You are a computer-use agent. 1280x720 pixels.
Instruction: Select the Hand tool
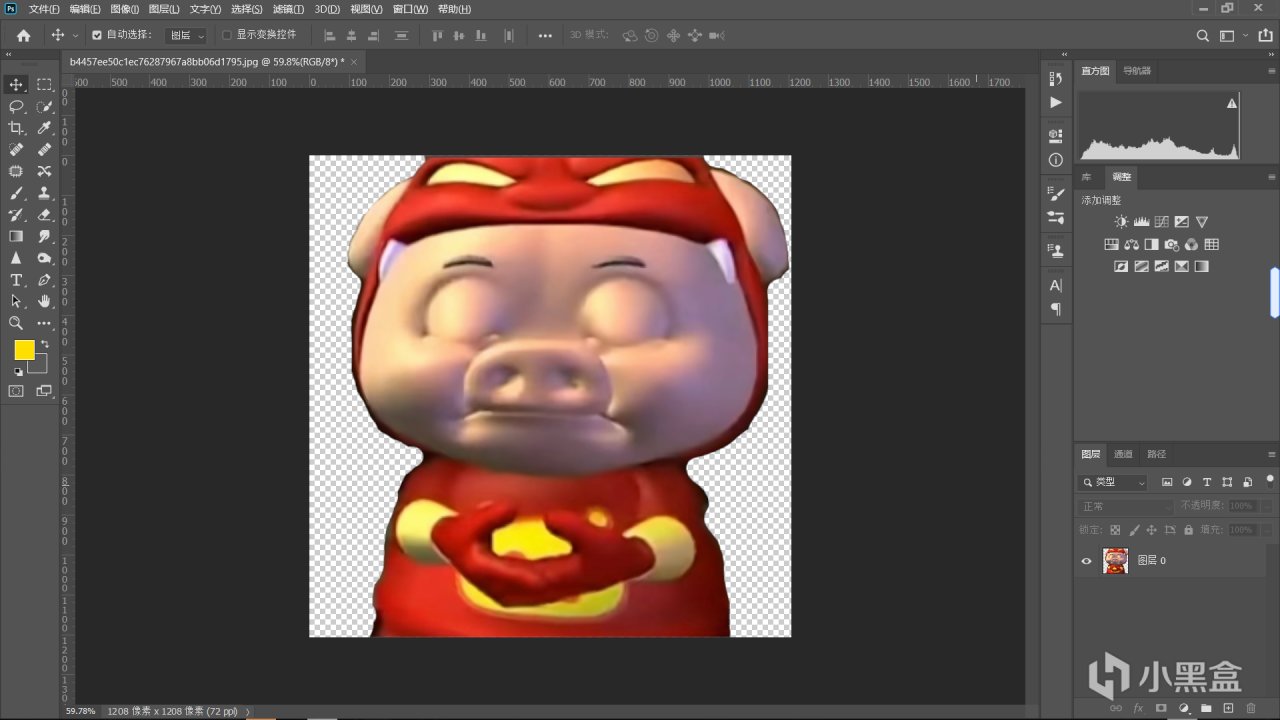[44, 301]
